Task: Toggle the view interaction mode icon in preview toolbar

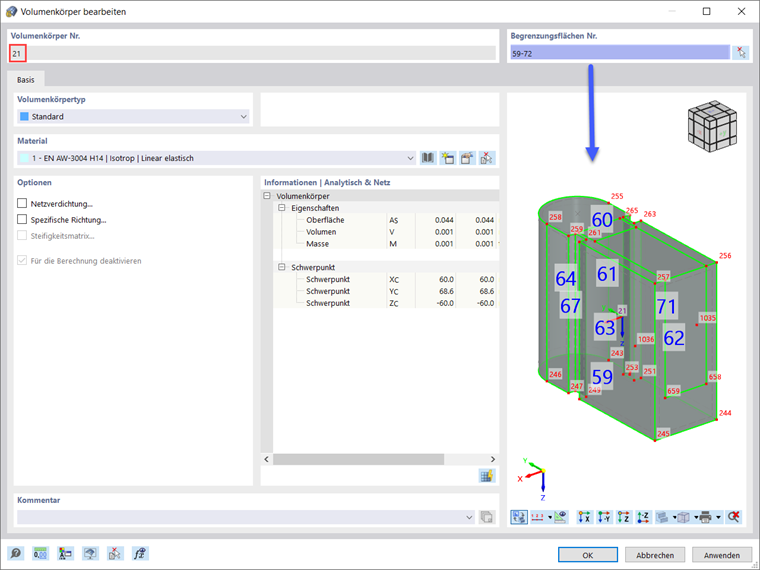Action: point(519,517)
